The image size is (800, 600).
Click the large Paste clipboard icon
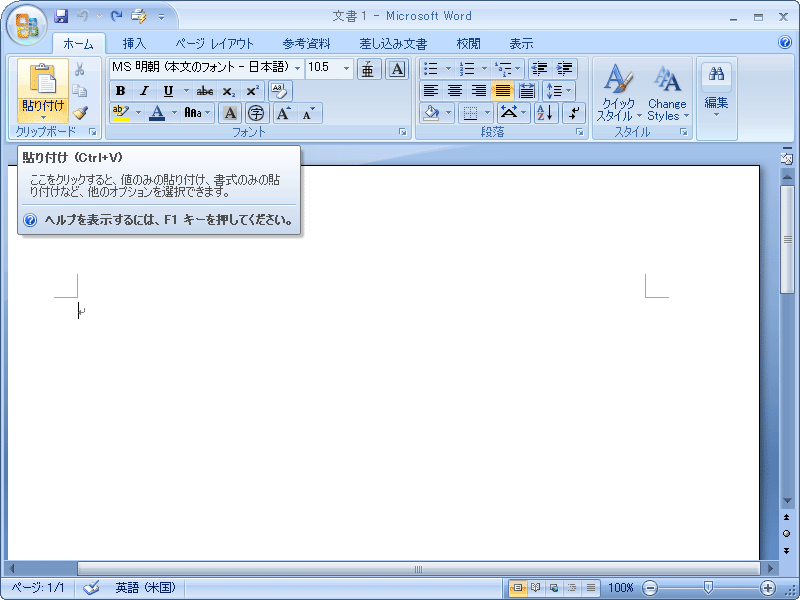point(43,79)
